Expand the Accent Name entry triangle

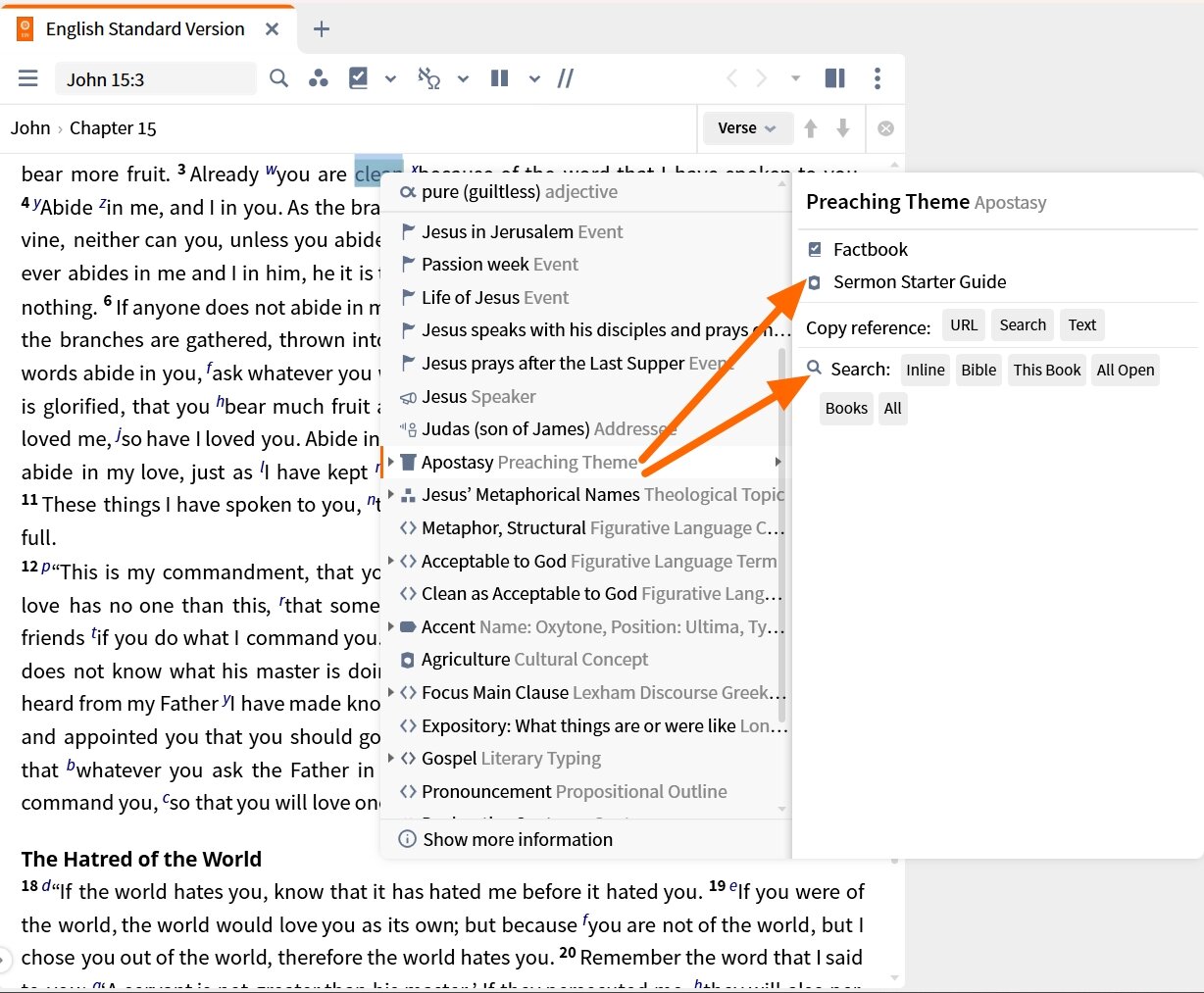(391, 626)
